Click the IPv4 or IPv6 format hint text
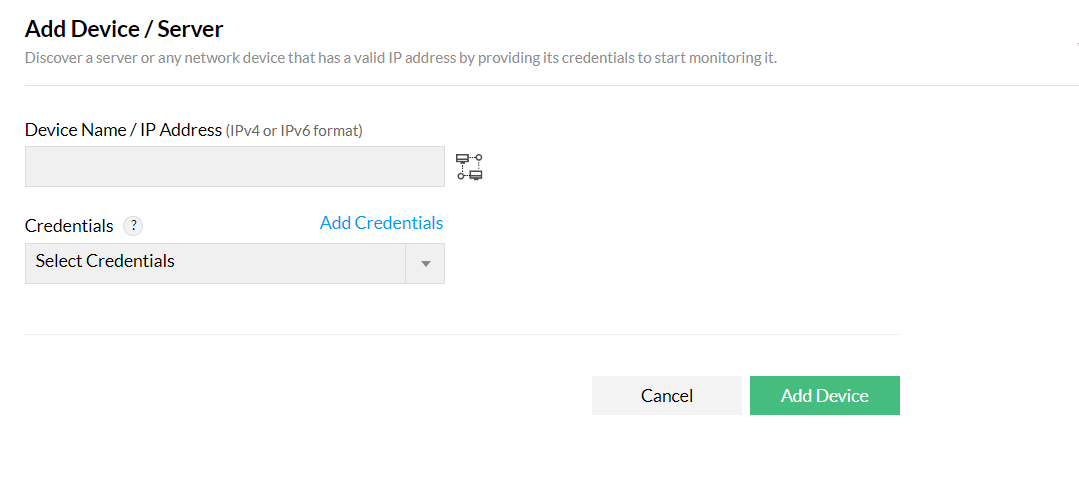1079x485 pixels. 294,130
